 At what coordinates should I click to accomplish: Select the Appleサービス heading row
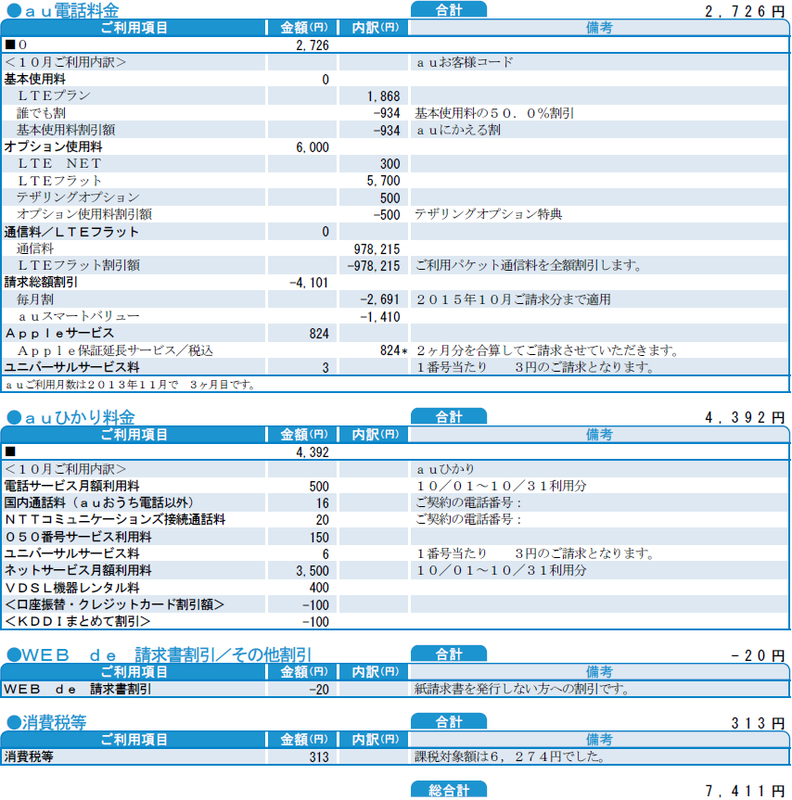pos(59,333)
